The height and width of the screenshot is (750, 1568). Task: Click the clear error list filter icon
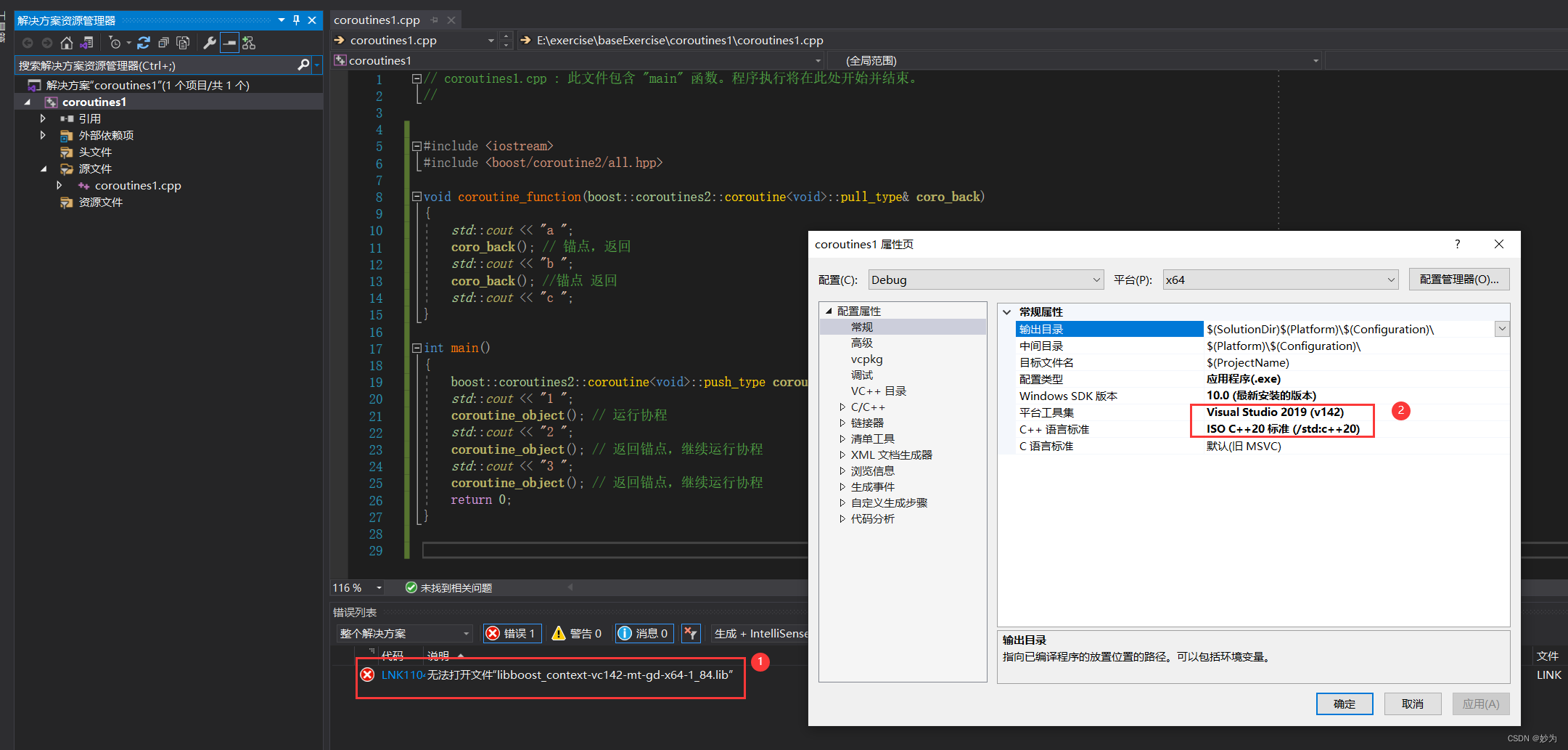point(691,633)
